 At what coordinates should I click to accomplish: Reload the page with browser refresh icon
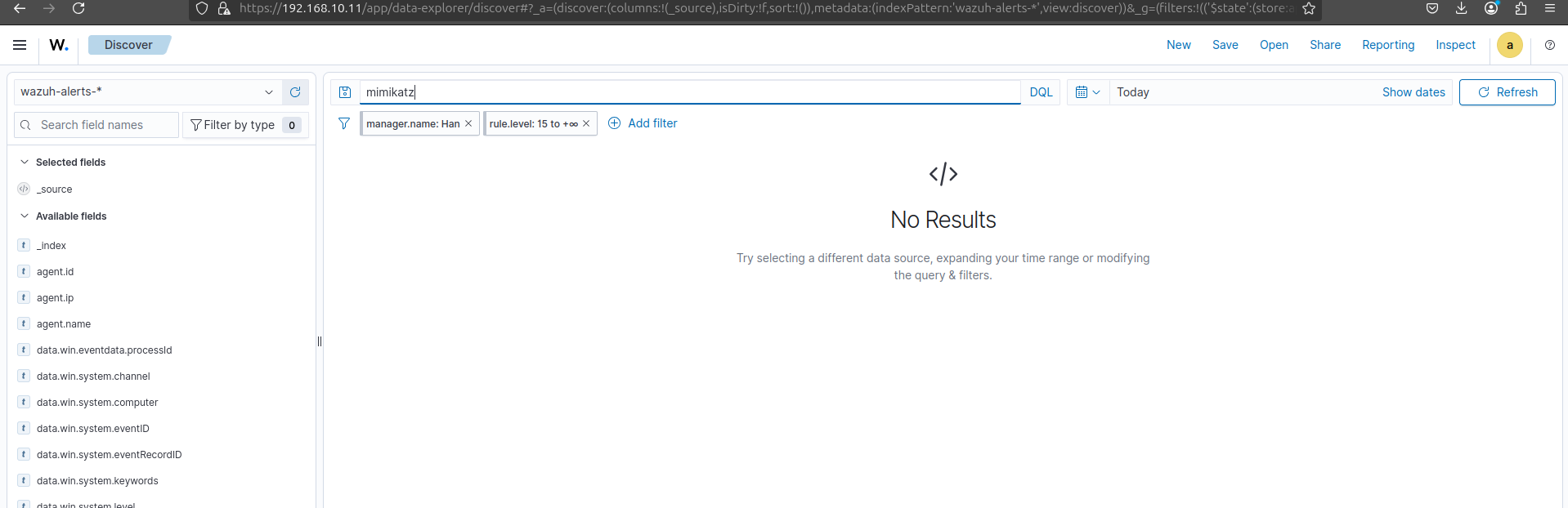(x=78, y=8)
